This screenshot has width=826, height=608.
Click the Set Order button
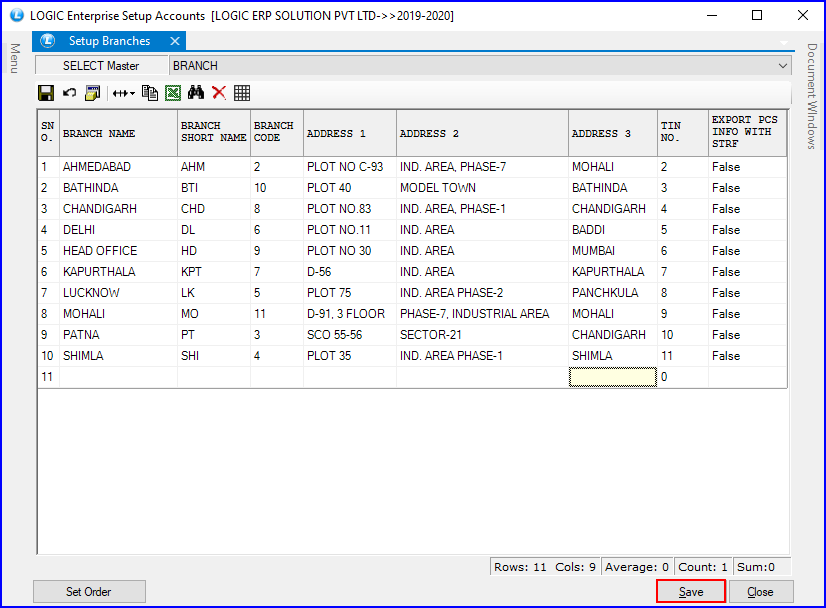click(89, 592)
